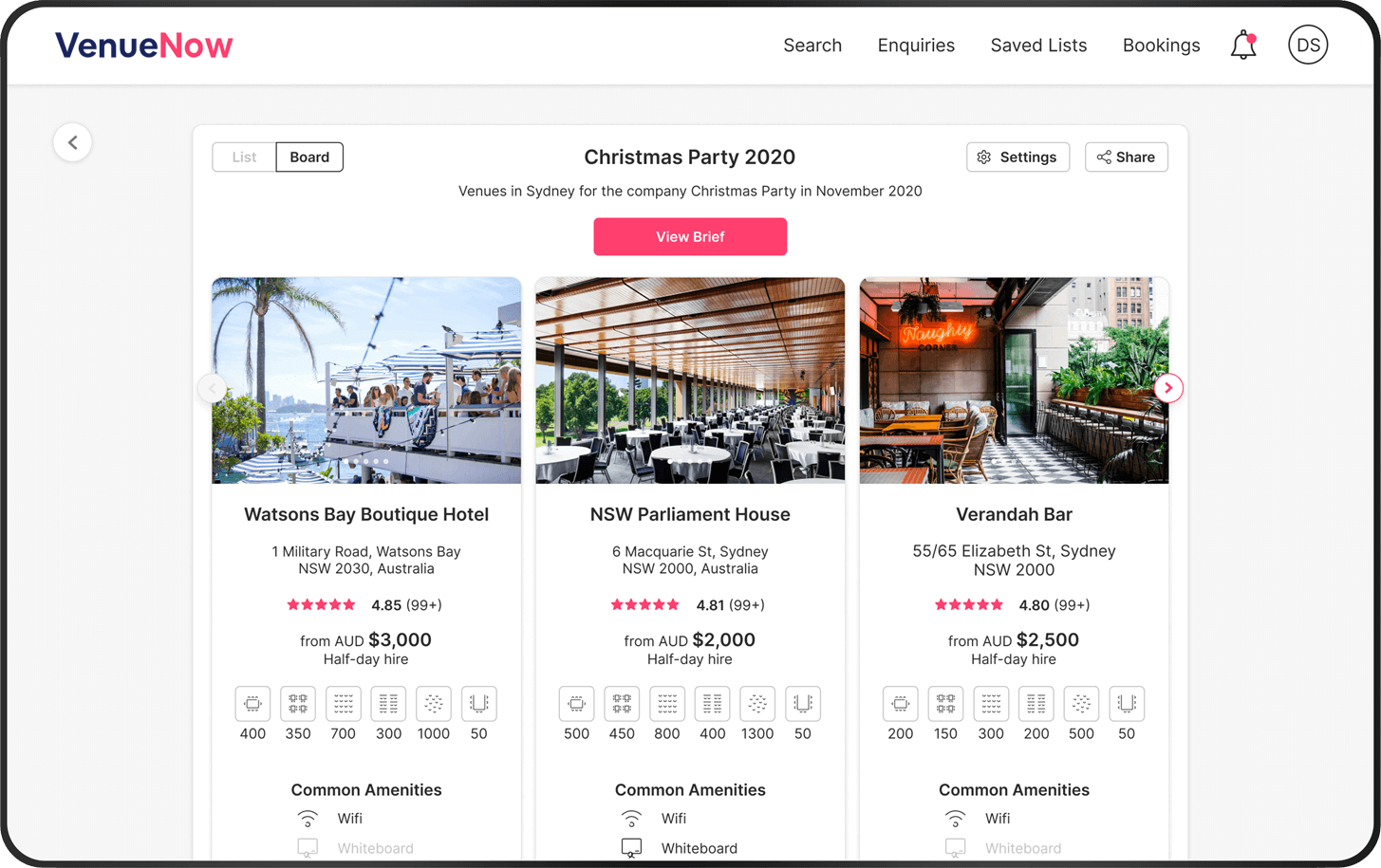Viewport: 1381px width, 868px height.
Task: Click the Watsons Bay Boutique Hotel photo
Action: point(366,380)
